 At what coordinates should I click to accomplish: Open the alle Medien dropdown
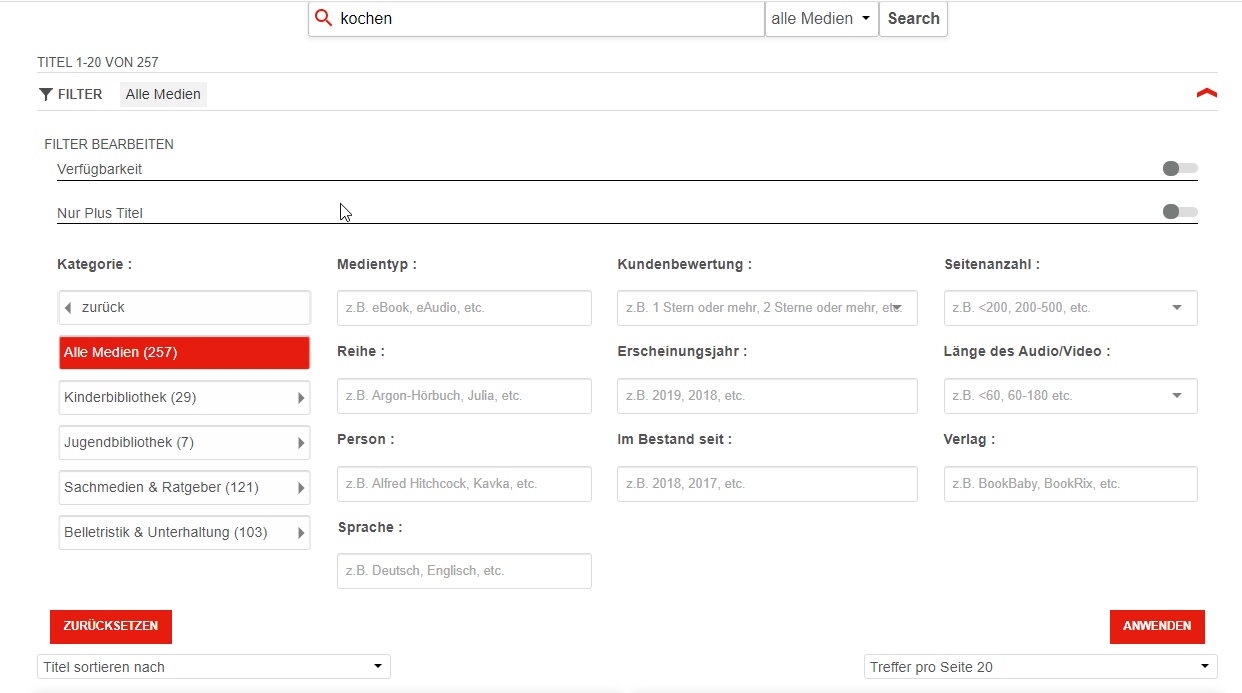click(821, 19)
